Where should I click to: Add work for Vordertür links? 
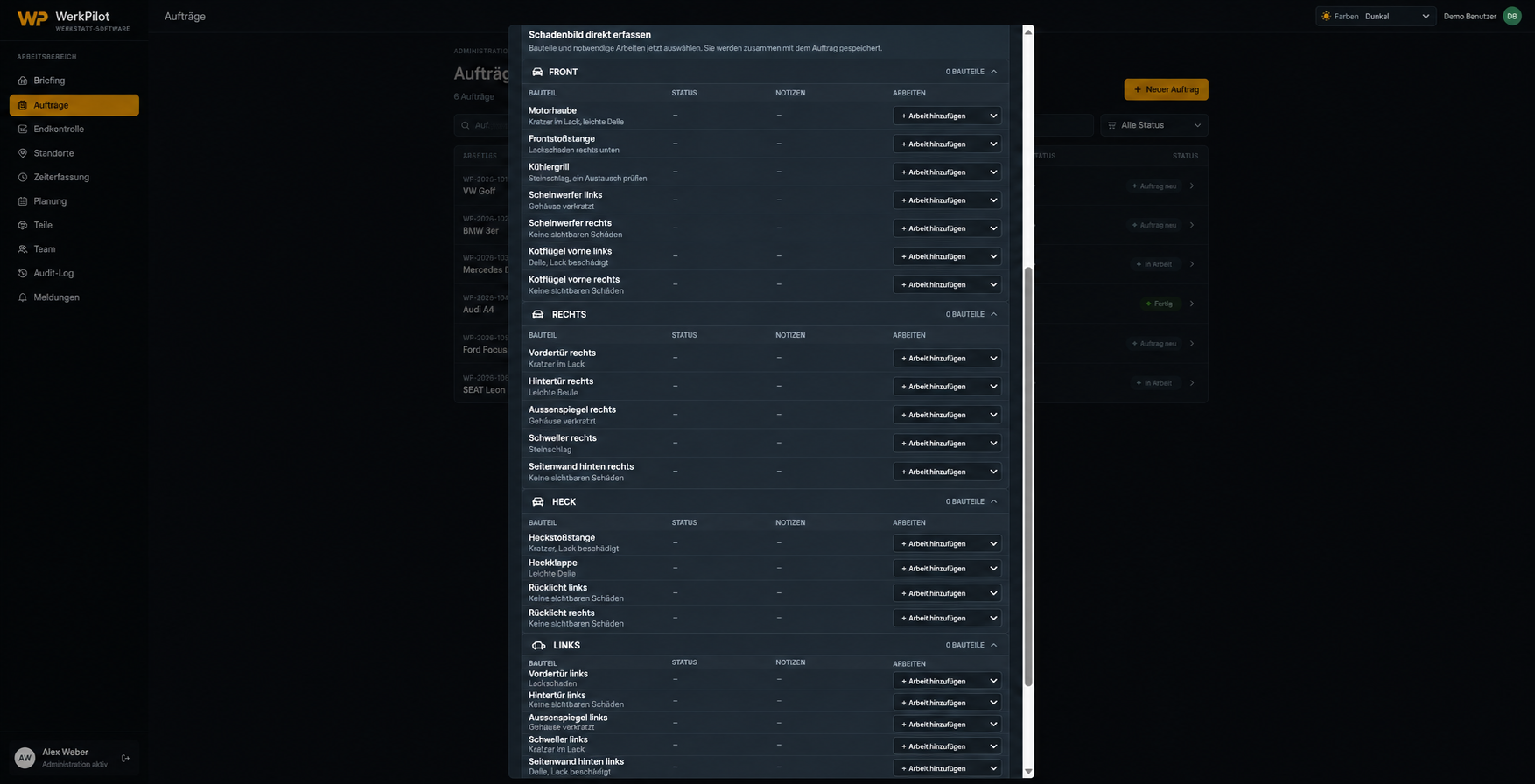947,681
